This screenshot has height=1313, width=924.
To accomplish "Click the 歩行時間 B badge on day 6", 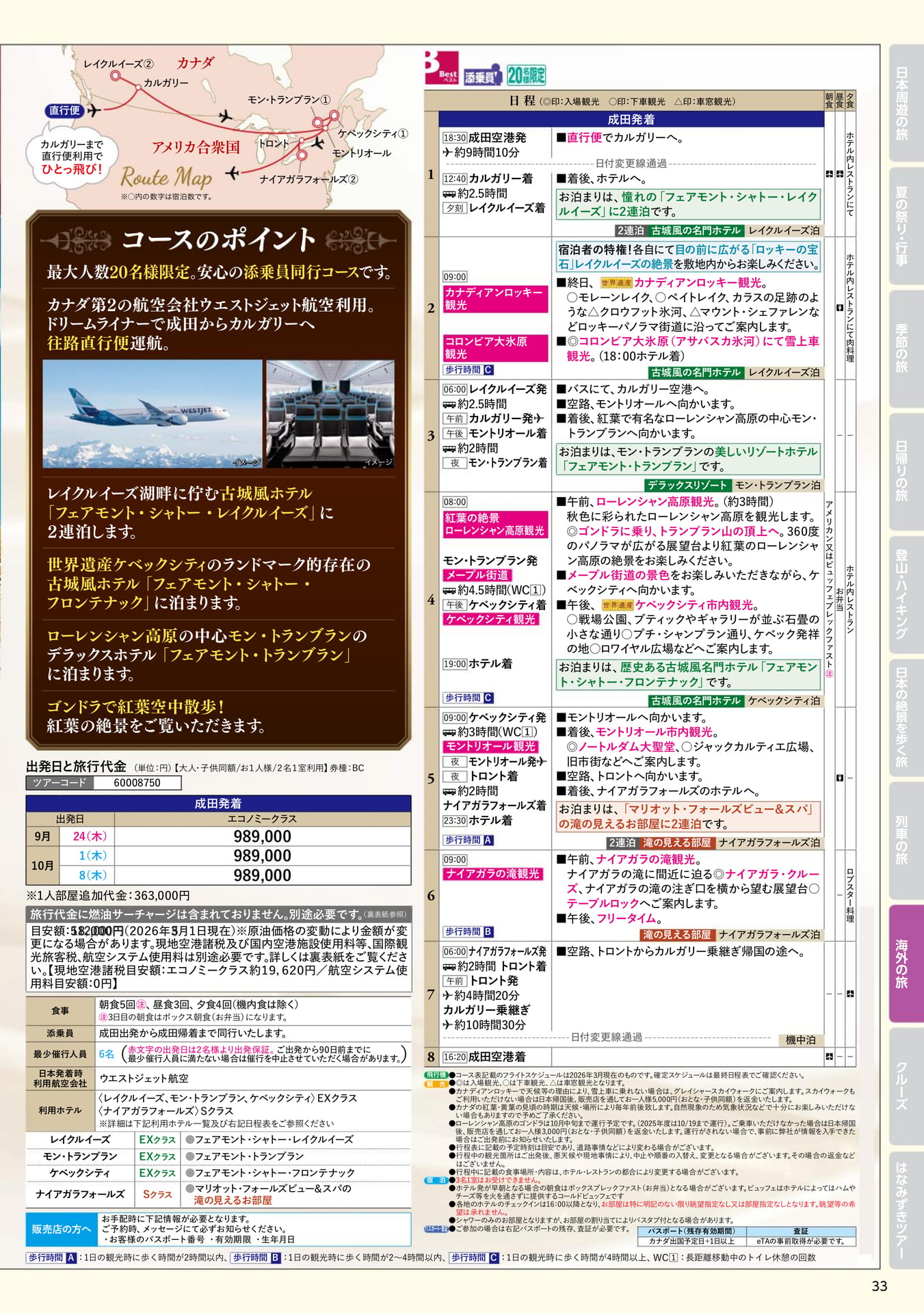I will (x=468, y=932).
